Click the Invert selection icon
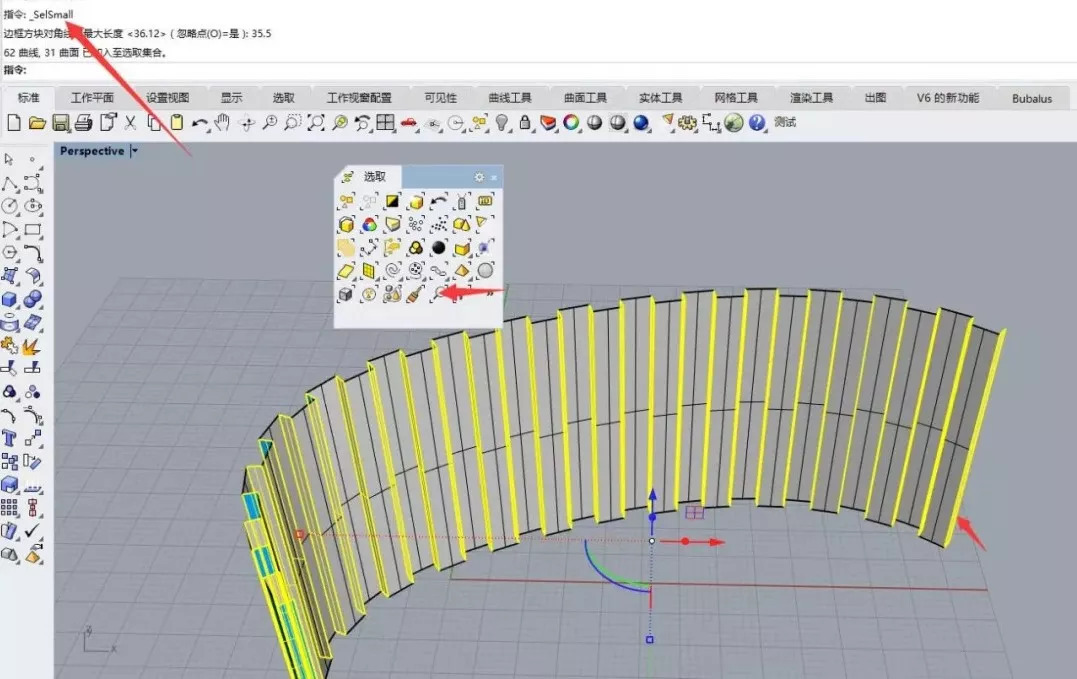Screen dimensions: 1077x679 point(393,202)
